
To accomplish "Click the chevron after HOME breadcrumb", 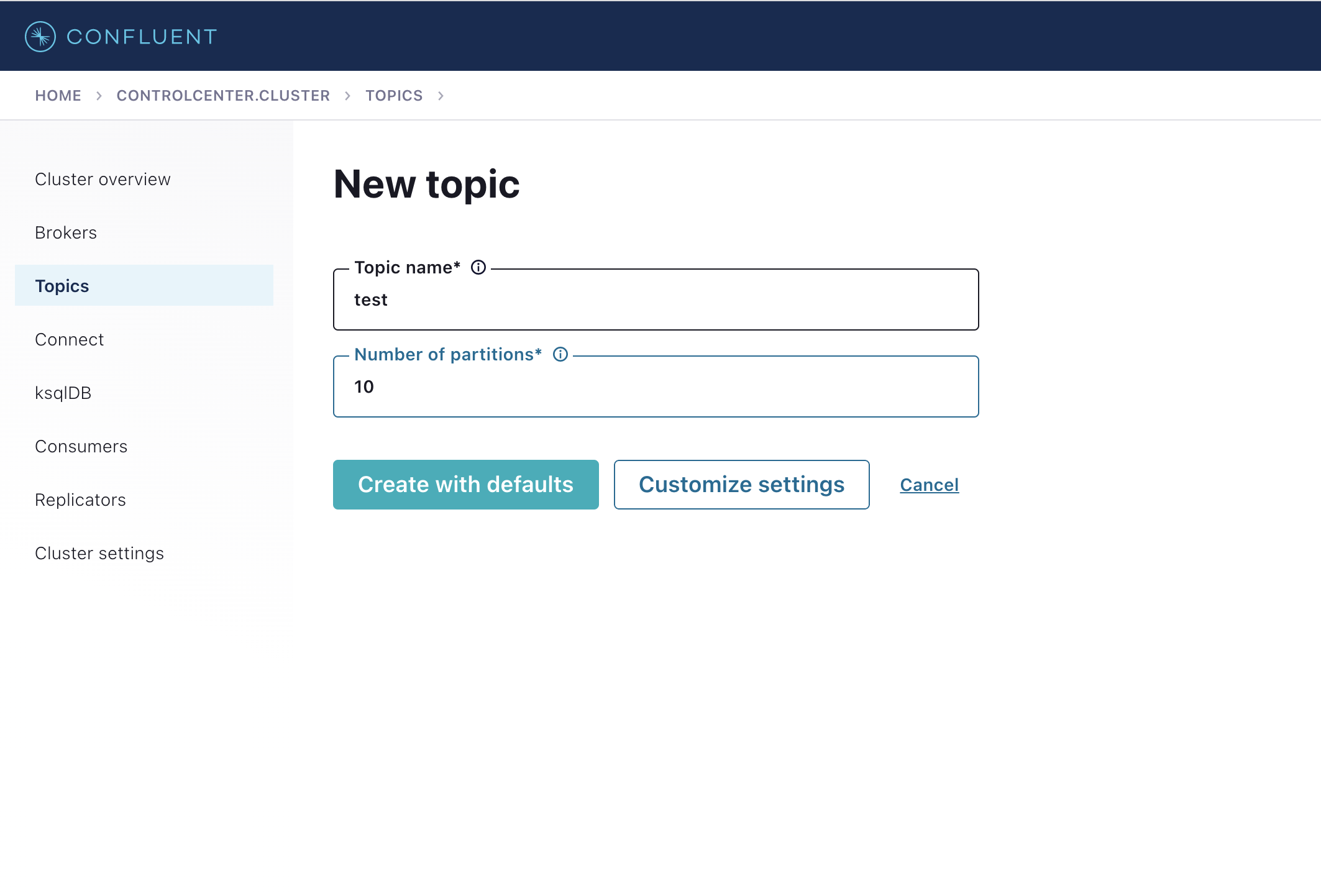I will 99,96.
